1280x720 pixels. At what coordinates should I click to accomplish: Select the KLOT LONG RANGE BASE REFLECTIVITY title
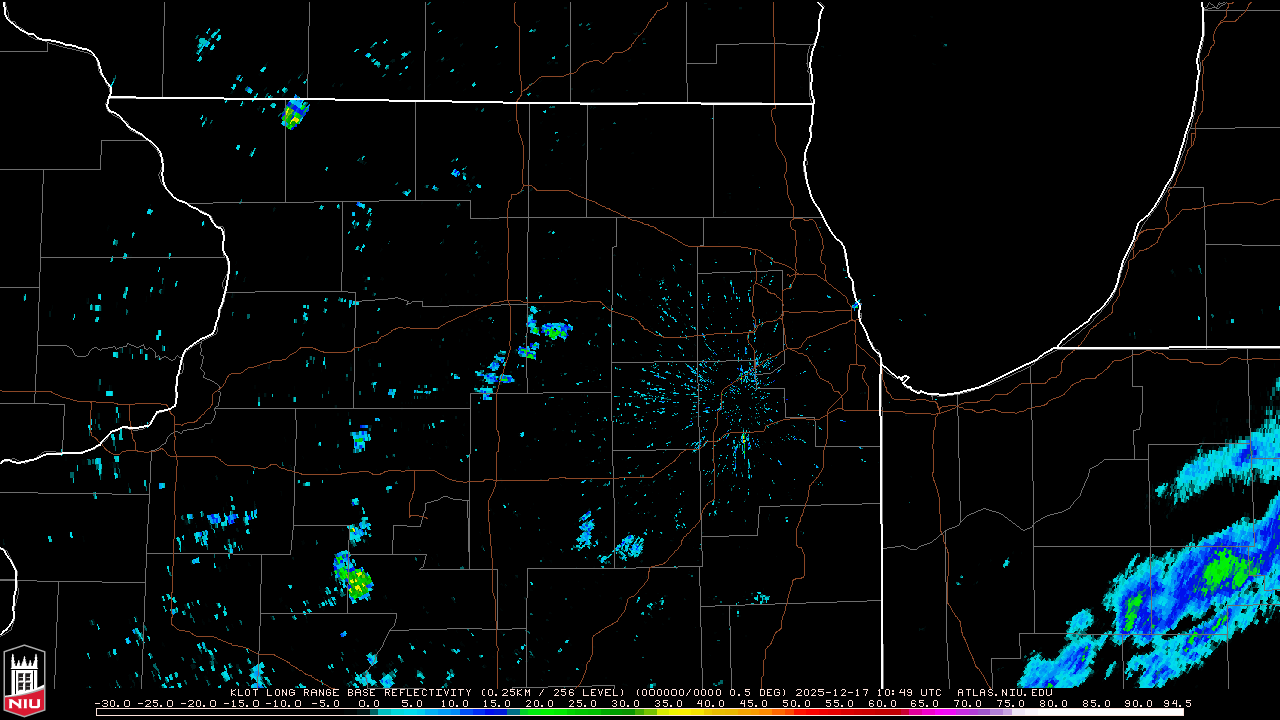point(350,692)
